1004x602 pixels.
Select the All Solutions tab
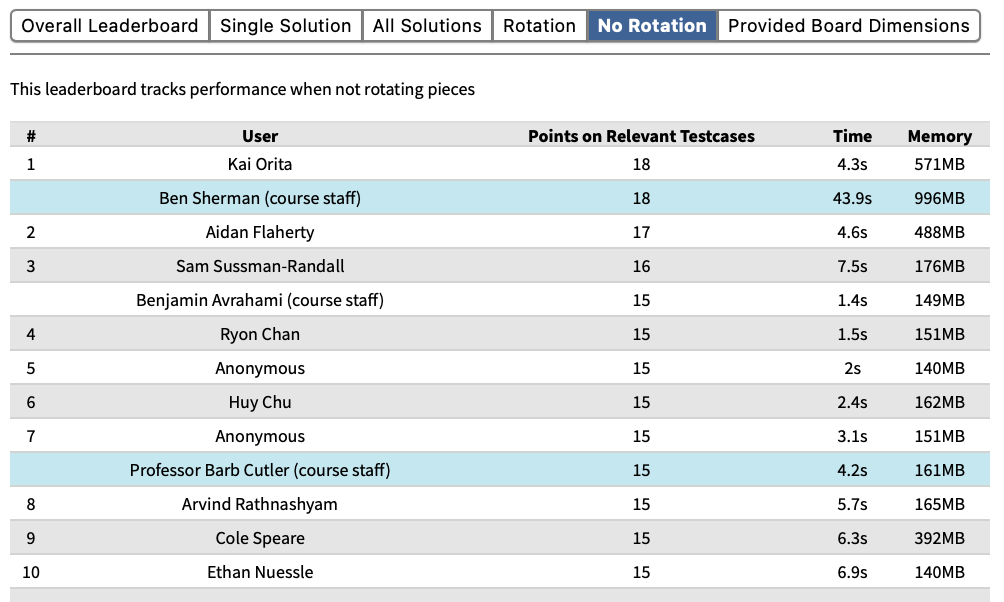[x=427, y=26]
